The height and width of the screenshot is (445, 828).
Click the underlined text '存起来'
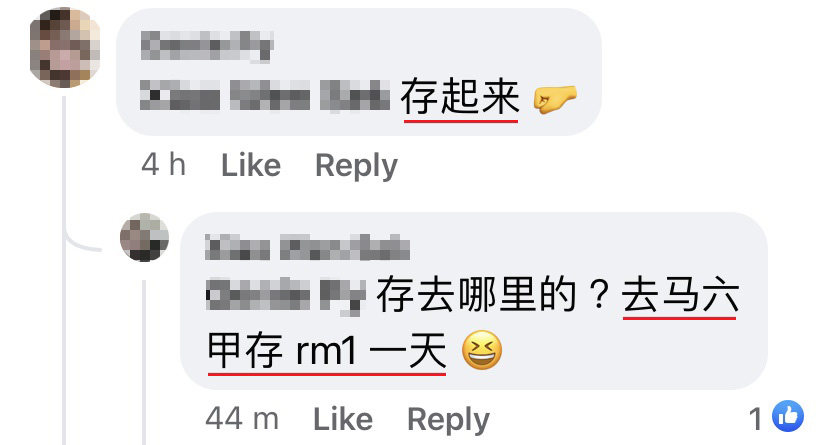pyautogui.click(x=460, y=97)
